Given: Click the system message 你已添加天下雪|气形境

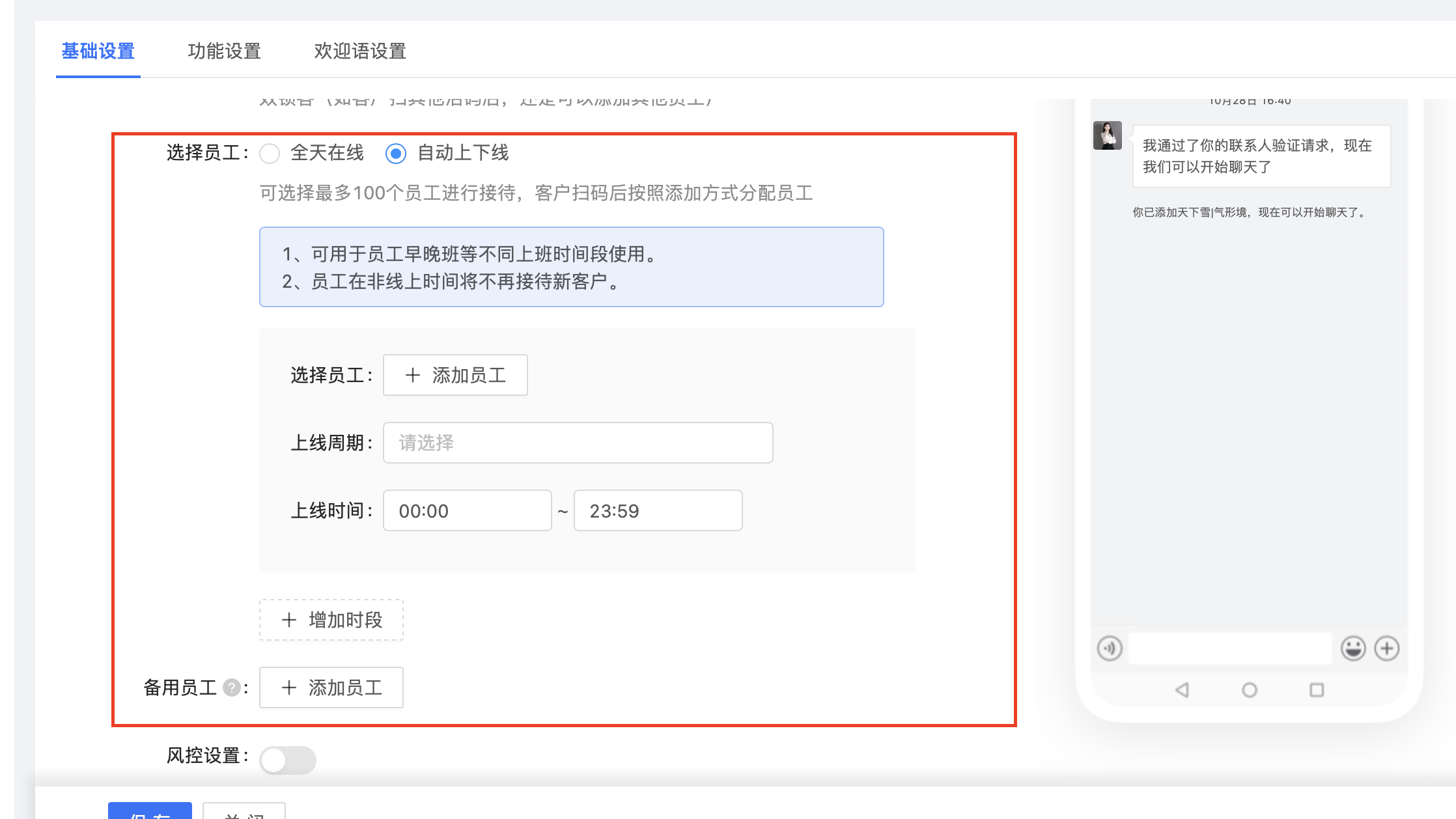Looking at the screenshot, I should (1250, 212).
